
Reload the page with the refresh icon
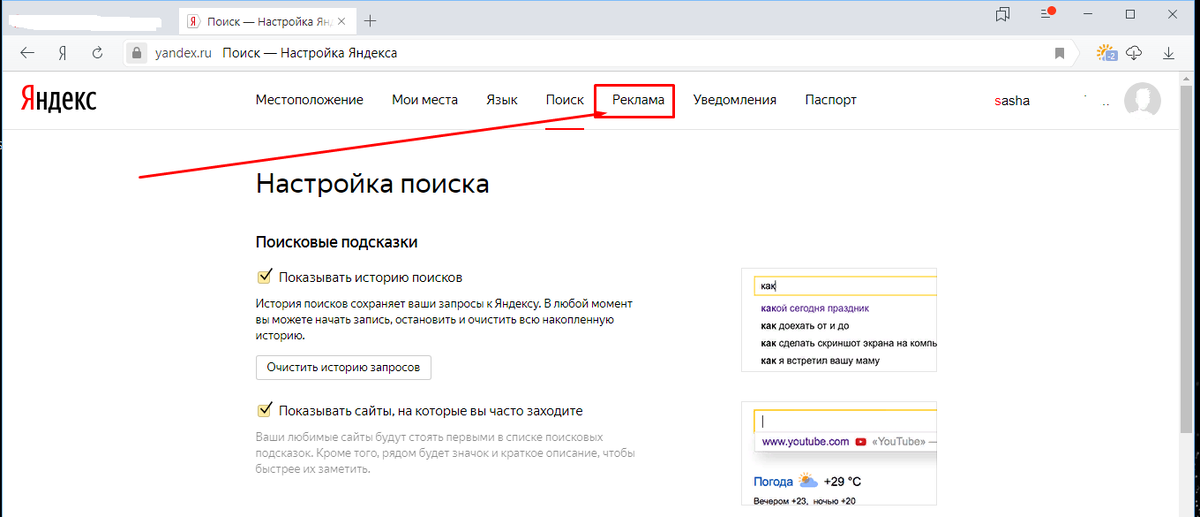point(97,53)
